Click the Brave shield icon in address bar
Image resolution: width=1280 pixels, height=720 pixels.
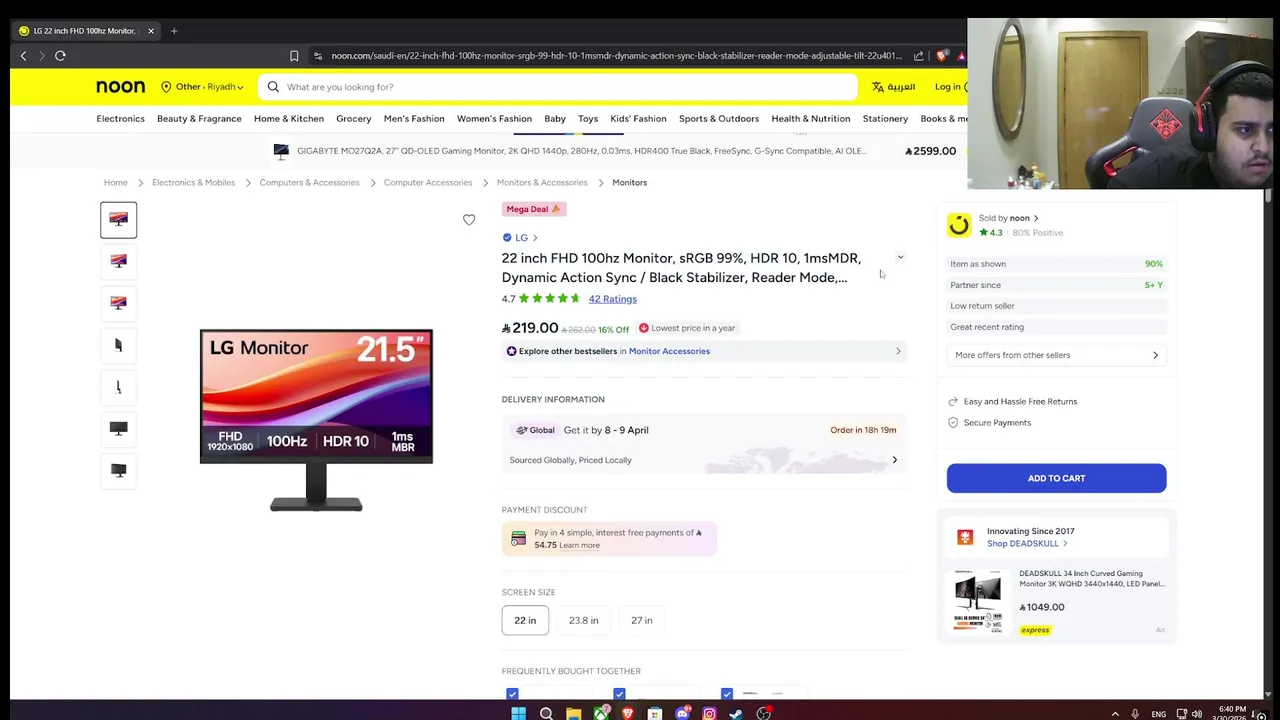[941, 56]
